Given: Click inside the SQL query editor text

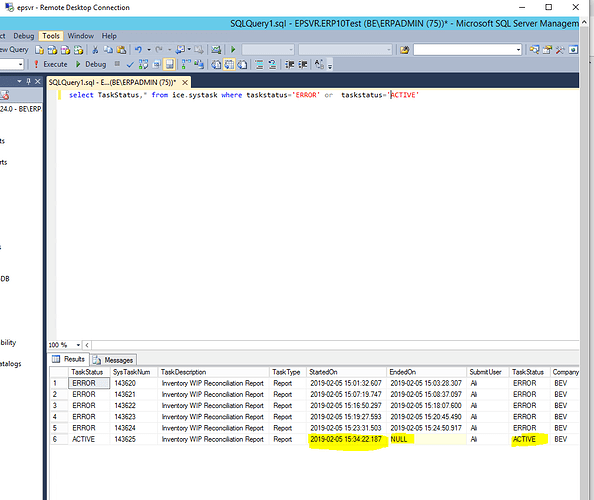Looking at the screenshot, I should coord(244,95).
